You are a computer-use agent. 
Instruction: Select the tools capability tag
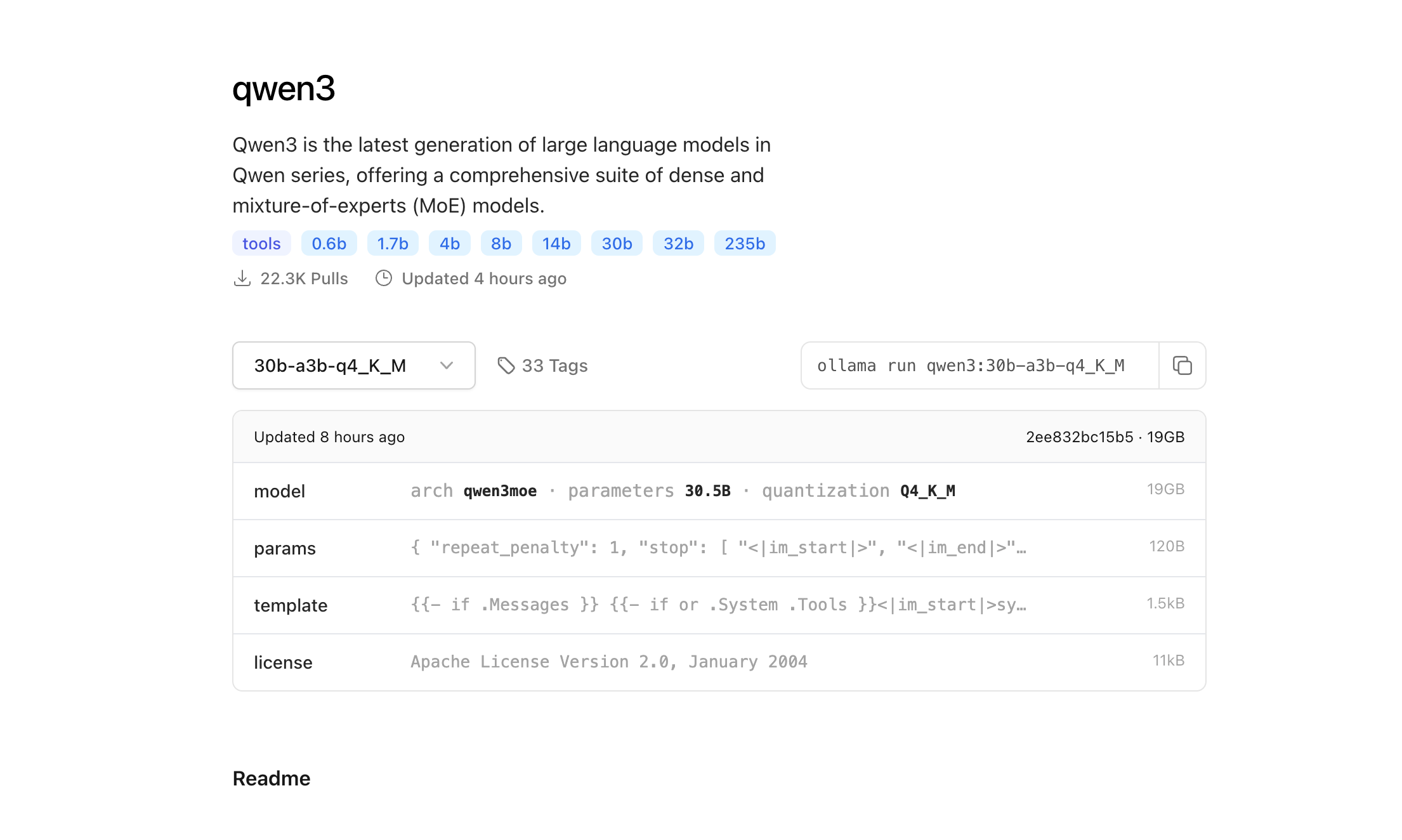[261, 244]
